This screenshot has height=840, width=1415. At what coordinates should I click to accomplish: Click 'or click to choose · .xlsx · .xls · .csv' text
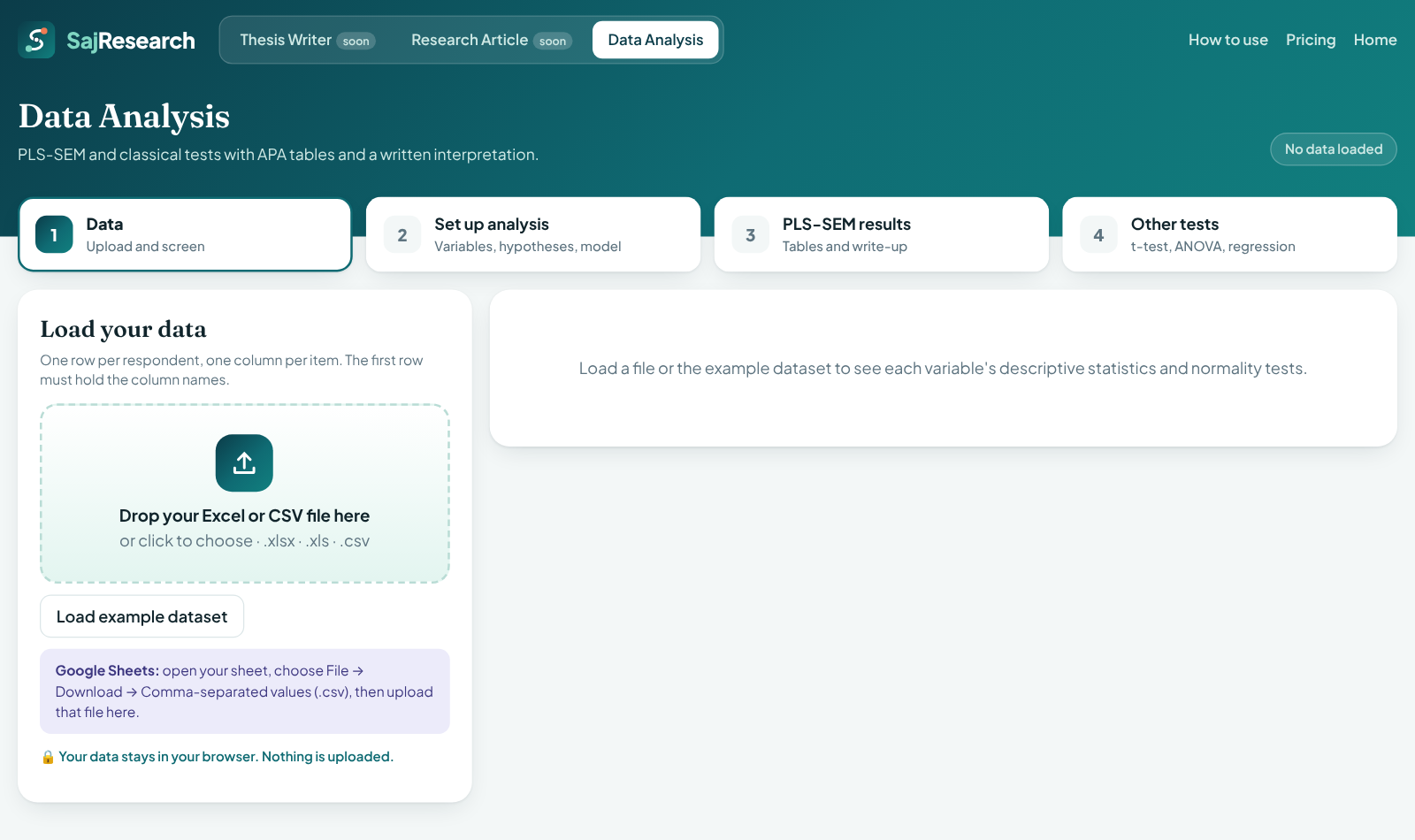pyautogui.click(x=244, y=541)
